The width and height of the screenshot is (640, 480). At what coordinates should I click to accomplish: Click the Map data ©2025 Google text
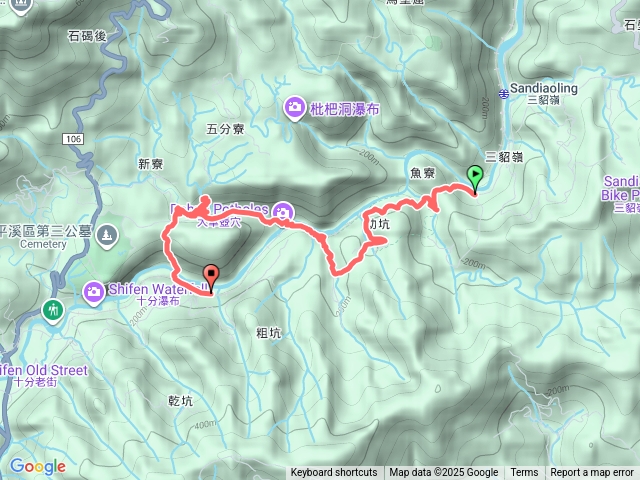pyautogui.click(x=444, y=473)
